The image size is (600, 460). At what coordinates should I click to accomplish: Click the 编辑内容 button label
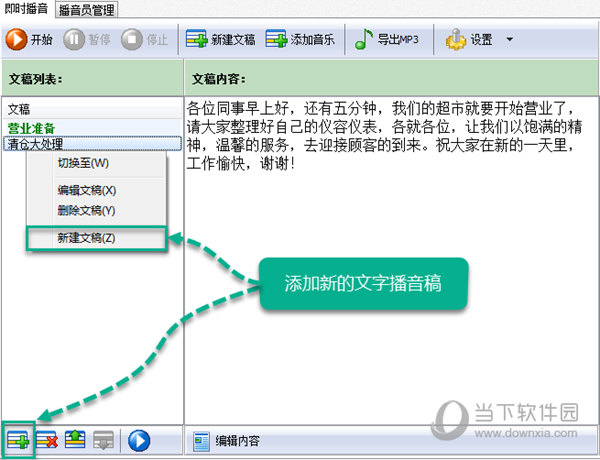point(237,441)
